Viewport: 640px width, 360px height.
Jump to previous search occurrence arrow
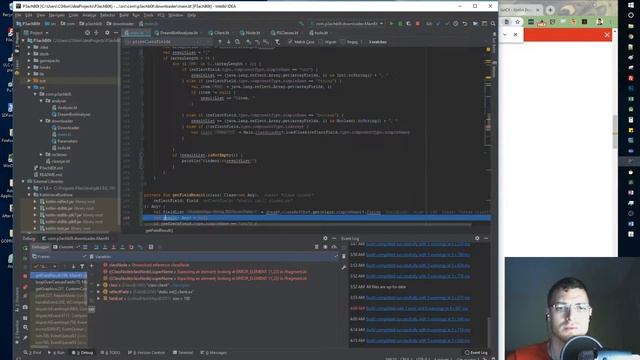pyautogui.click(x=220, y=42)
